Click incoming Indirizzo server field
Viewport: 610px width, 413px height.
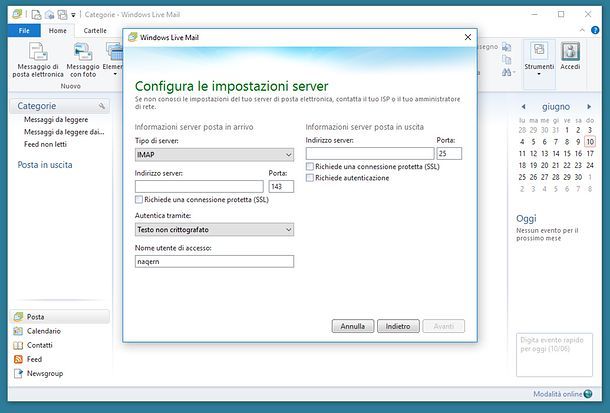coord(199,186)
